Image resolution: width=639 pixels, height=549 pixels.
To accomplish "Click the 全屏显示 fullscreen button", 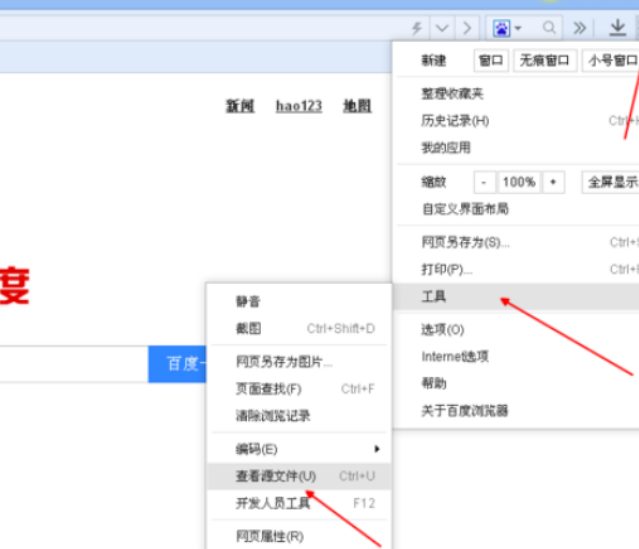I will 610,182.
